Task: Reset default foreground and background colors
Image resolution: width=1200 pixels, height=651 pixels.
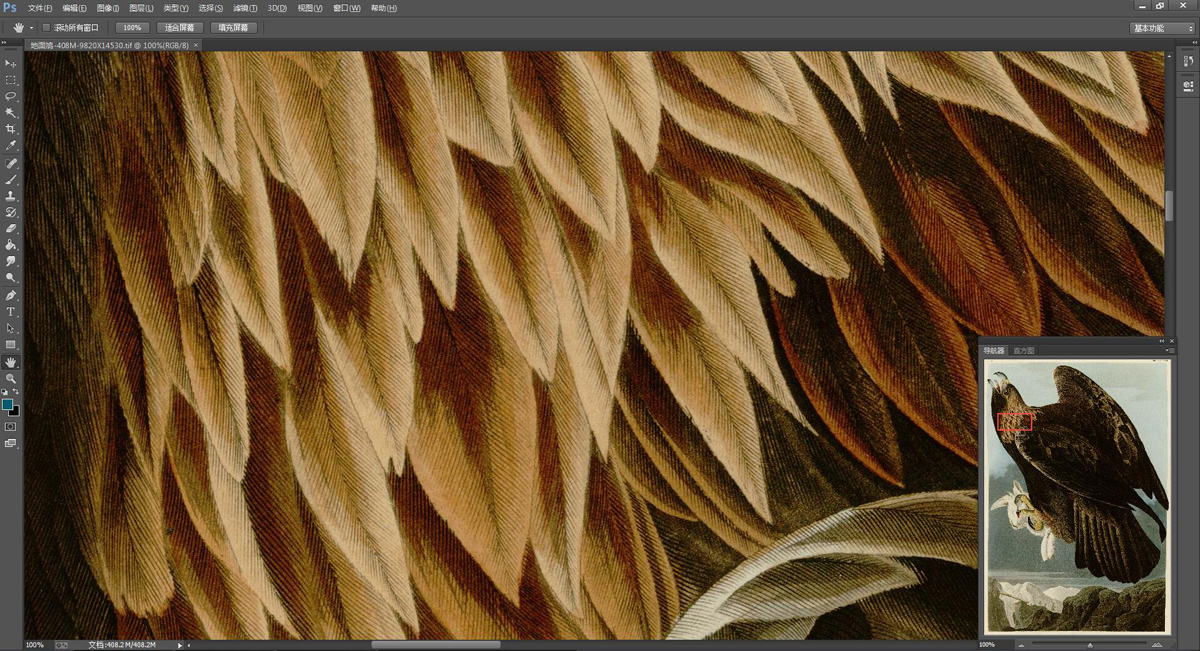Action: pyautogui.click(x=6, y=393)
